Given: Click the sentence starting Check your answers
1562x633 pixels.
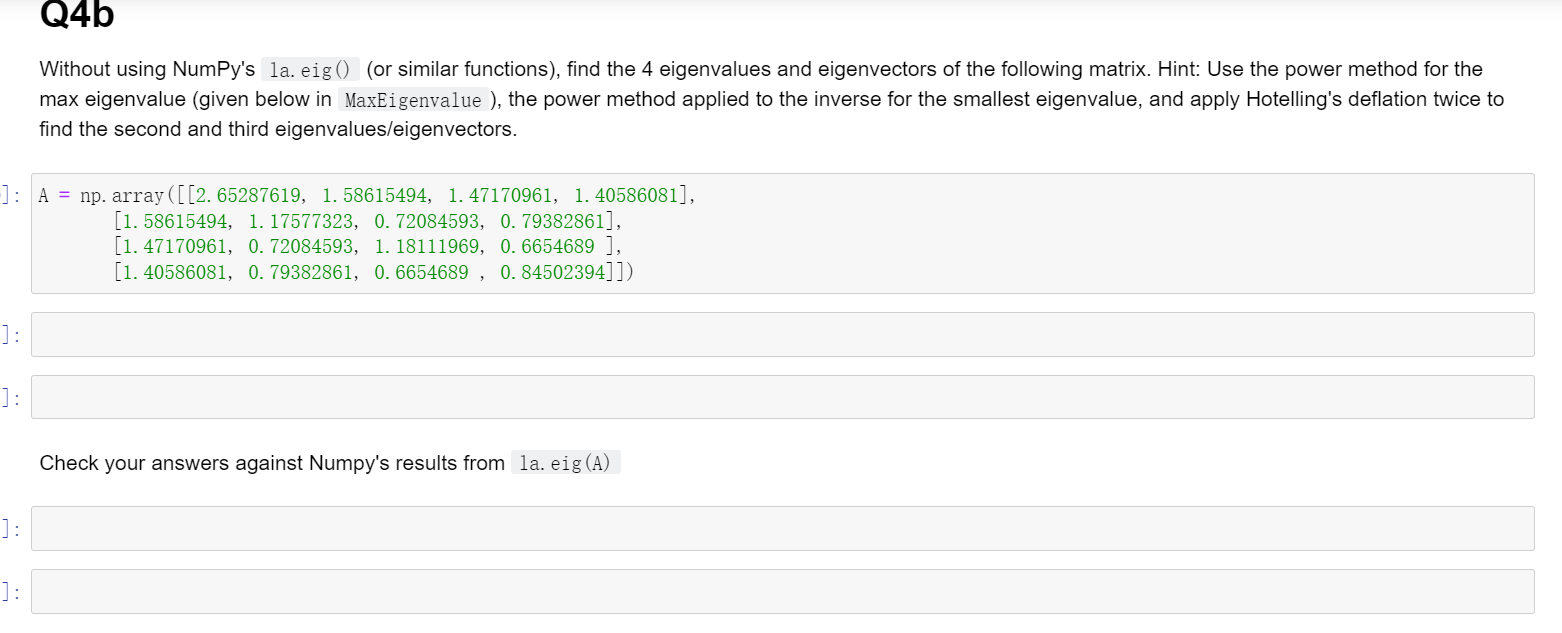Looking at the screenshot, I should tap(270, 462).
